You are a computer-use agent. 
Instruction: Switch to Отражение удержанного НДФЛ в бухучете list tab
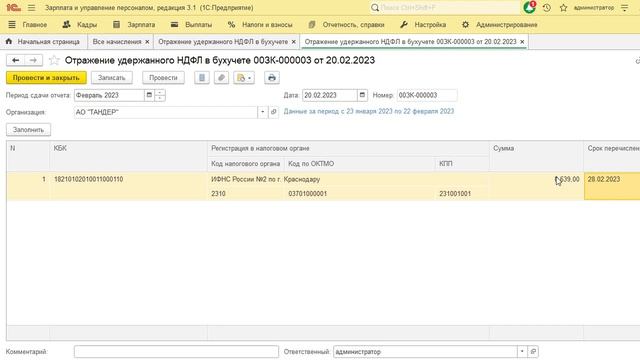coord(223,42)
